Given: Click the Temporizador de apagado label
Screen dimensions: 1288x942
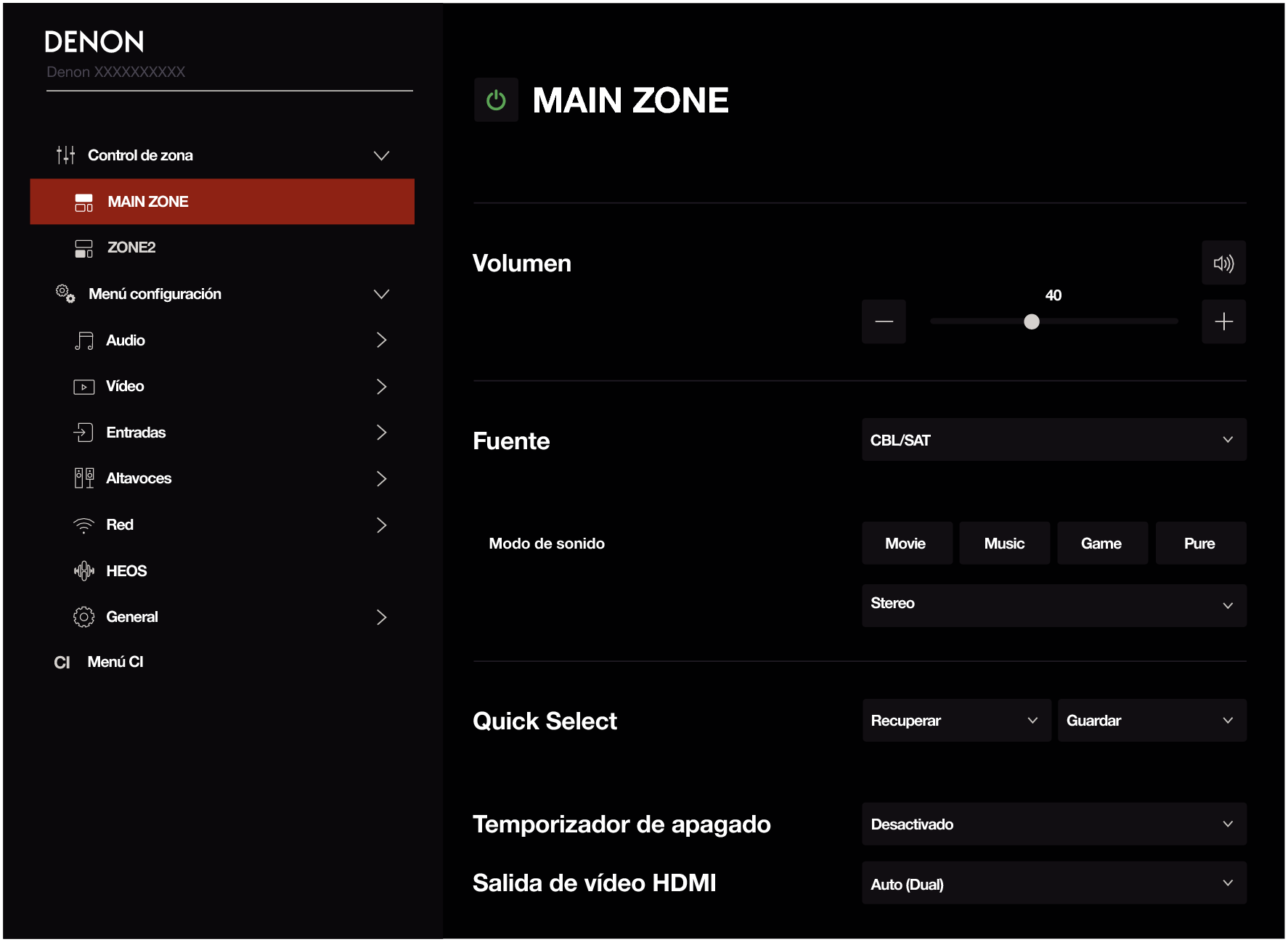Looking at the screenshot, I should [x=621, y=825].
